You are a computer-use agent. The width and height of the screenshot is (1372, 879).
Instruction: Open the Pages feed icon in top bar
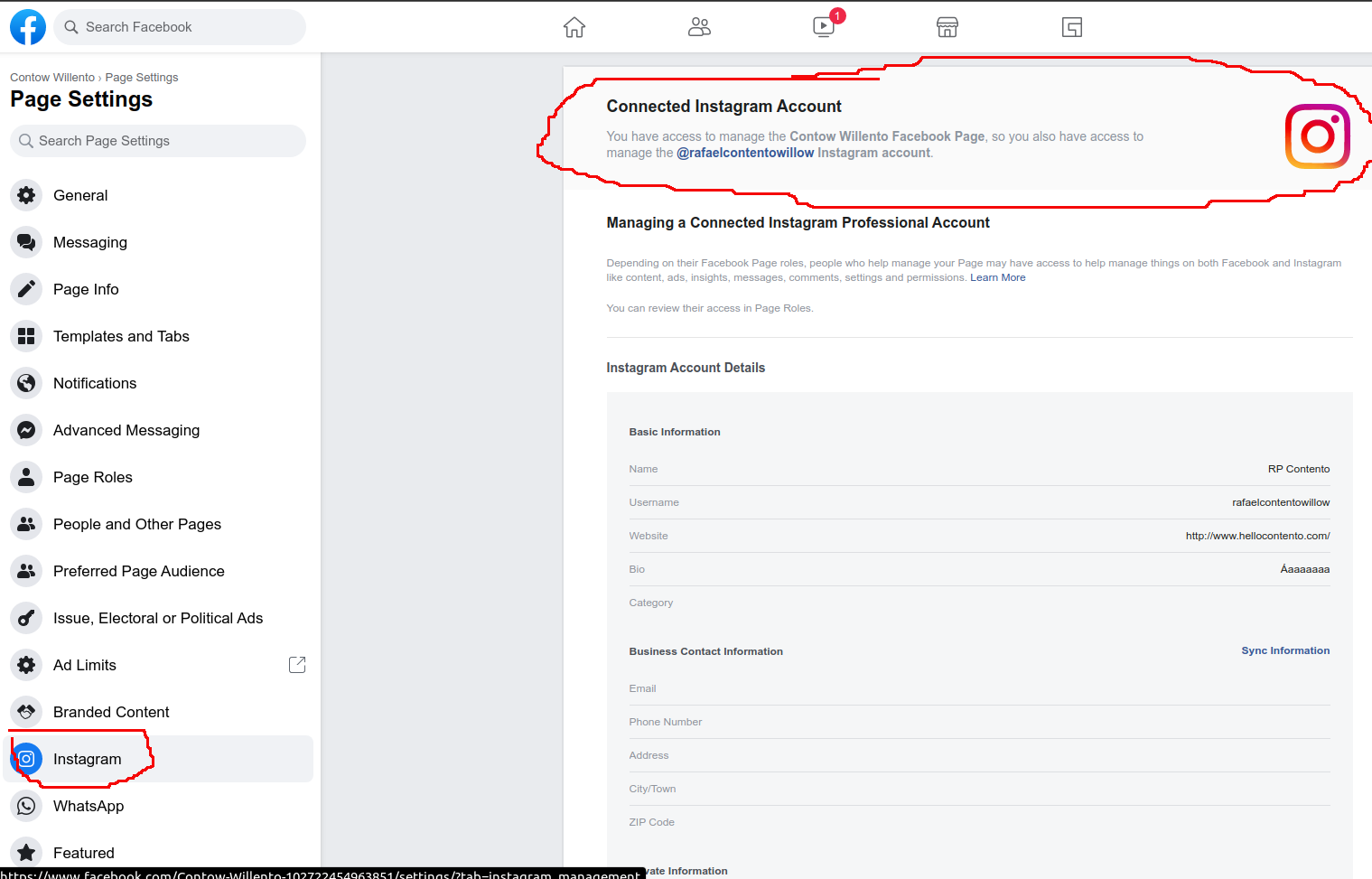(x=1072, y=27)
